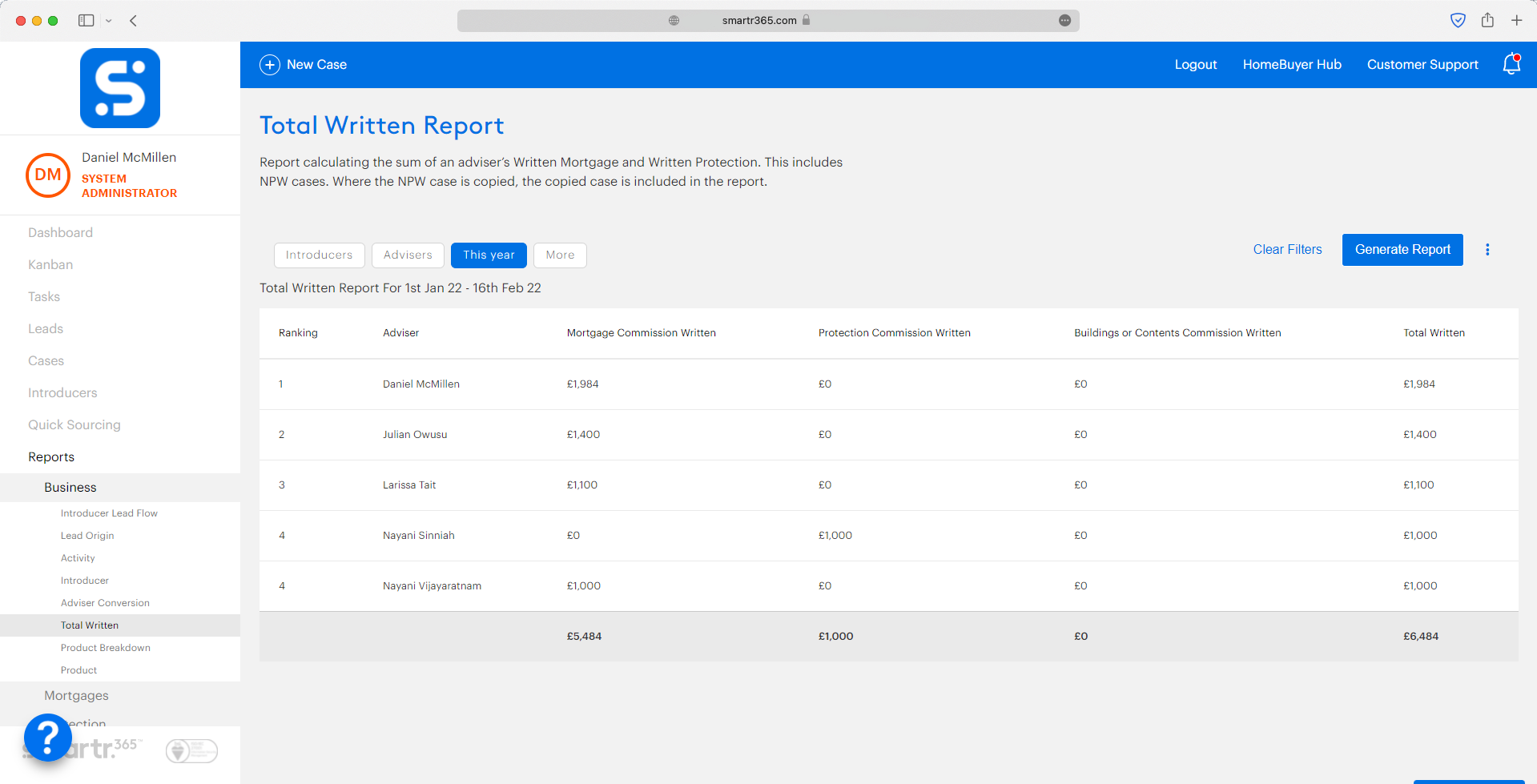1537x784 pixels.
Task: Open the three-dot report options menu
Action: 1487,250
